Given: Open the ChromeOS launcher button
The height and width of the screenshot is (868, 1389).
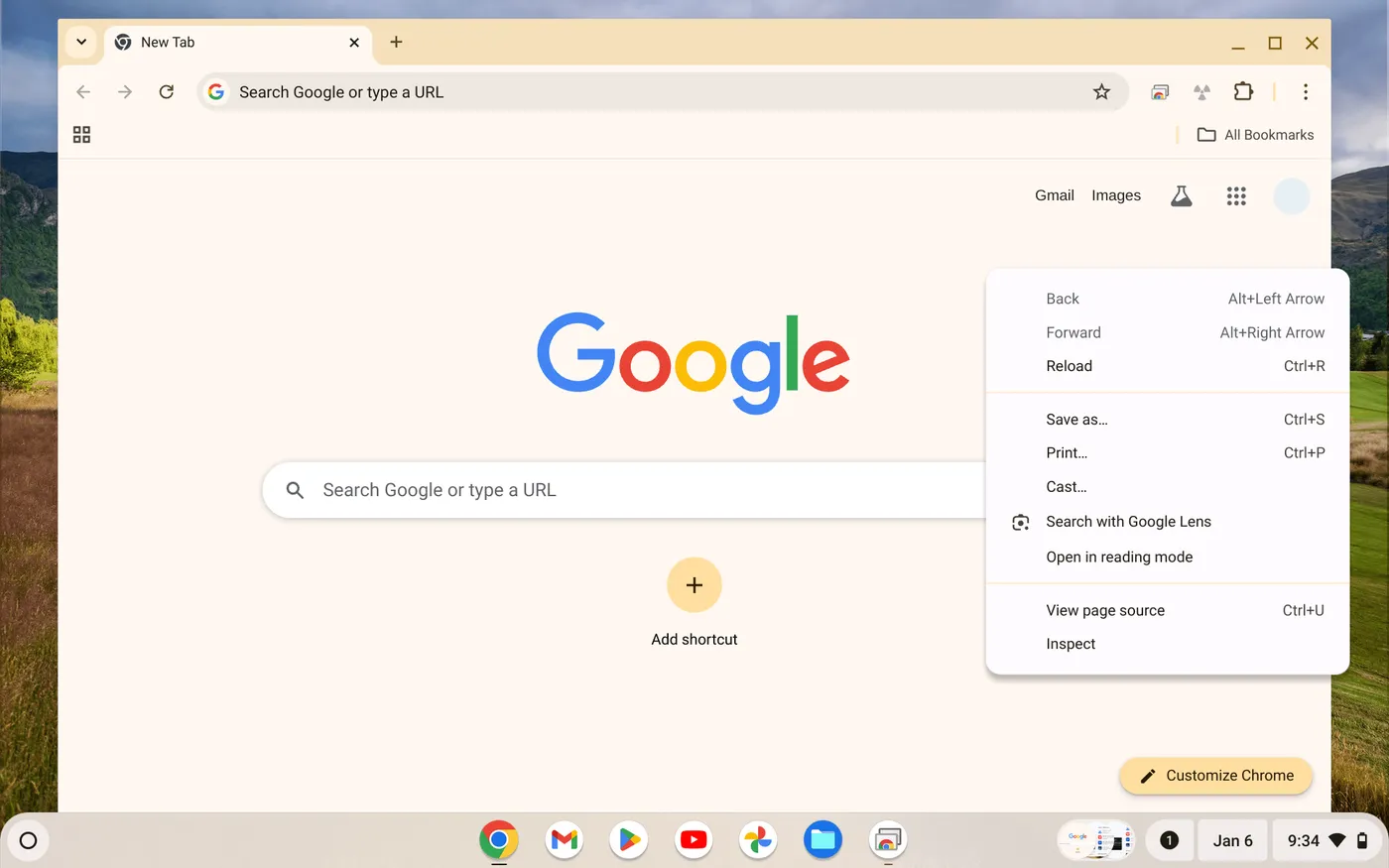Looking at the screenshot, I should tap(29, 841).
